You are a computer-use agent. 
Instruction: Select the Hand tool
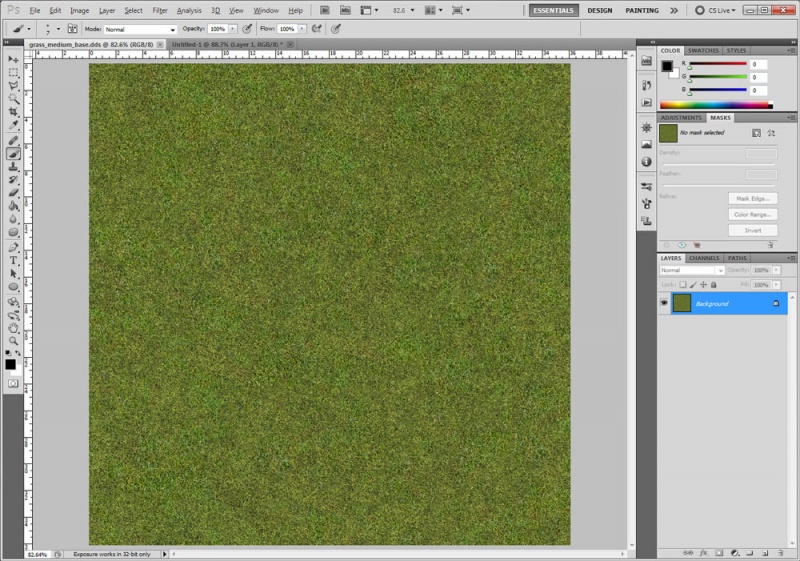click(14, 327)
